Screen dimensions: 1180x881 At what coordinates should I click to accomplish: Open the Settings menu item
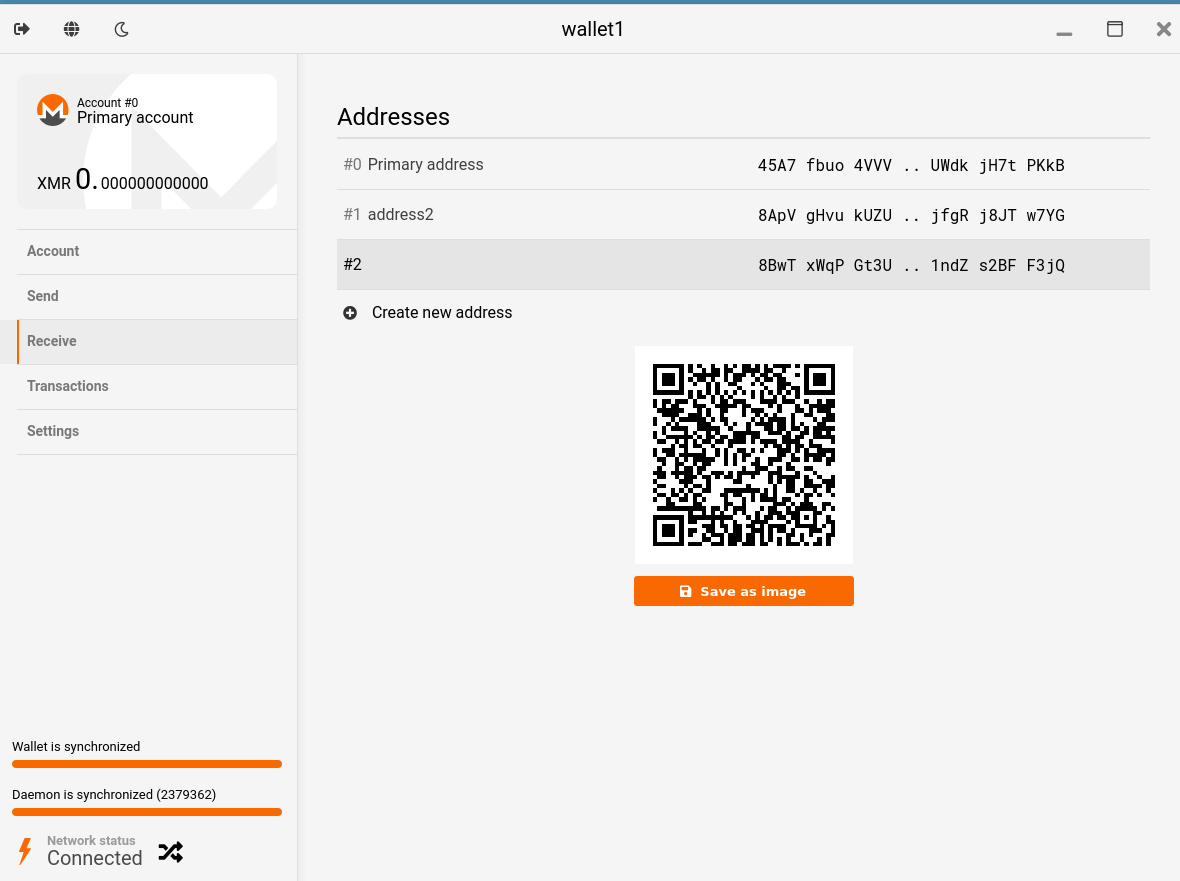pyautogui.click(x=157, y=432)
